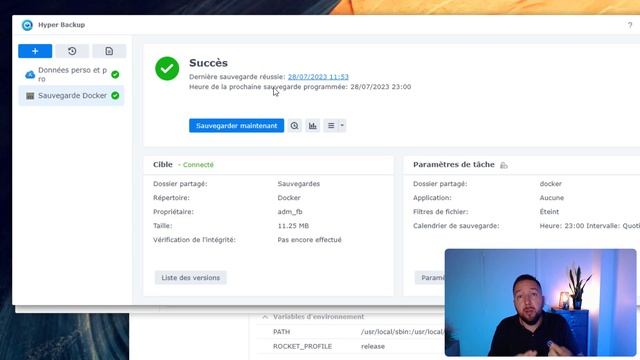Collapse Variables d'environnement in background window

[x=265, y=317]
